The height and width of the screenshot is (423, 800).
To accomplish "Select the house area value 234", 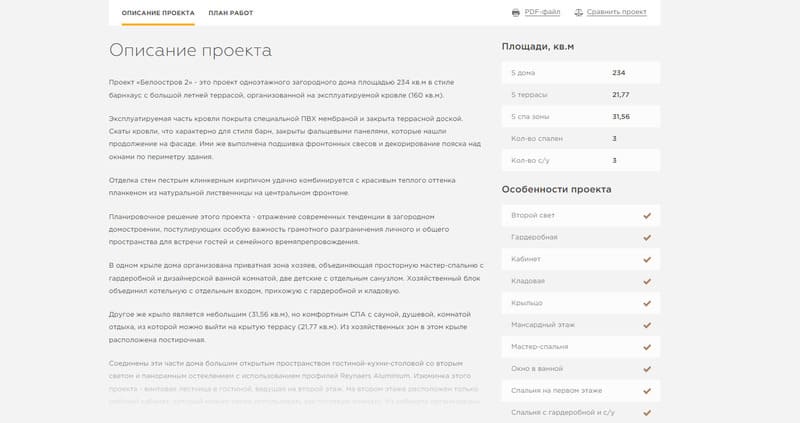I will pyautogui.click(x=618, y=73).
